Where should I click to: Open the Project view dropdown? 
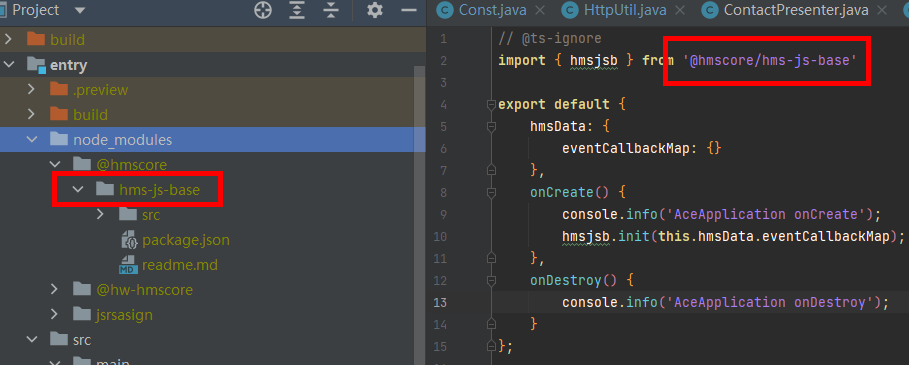click(x=80, y=10)
